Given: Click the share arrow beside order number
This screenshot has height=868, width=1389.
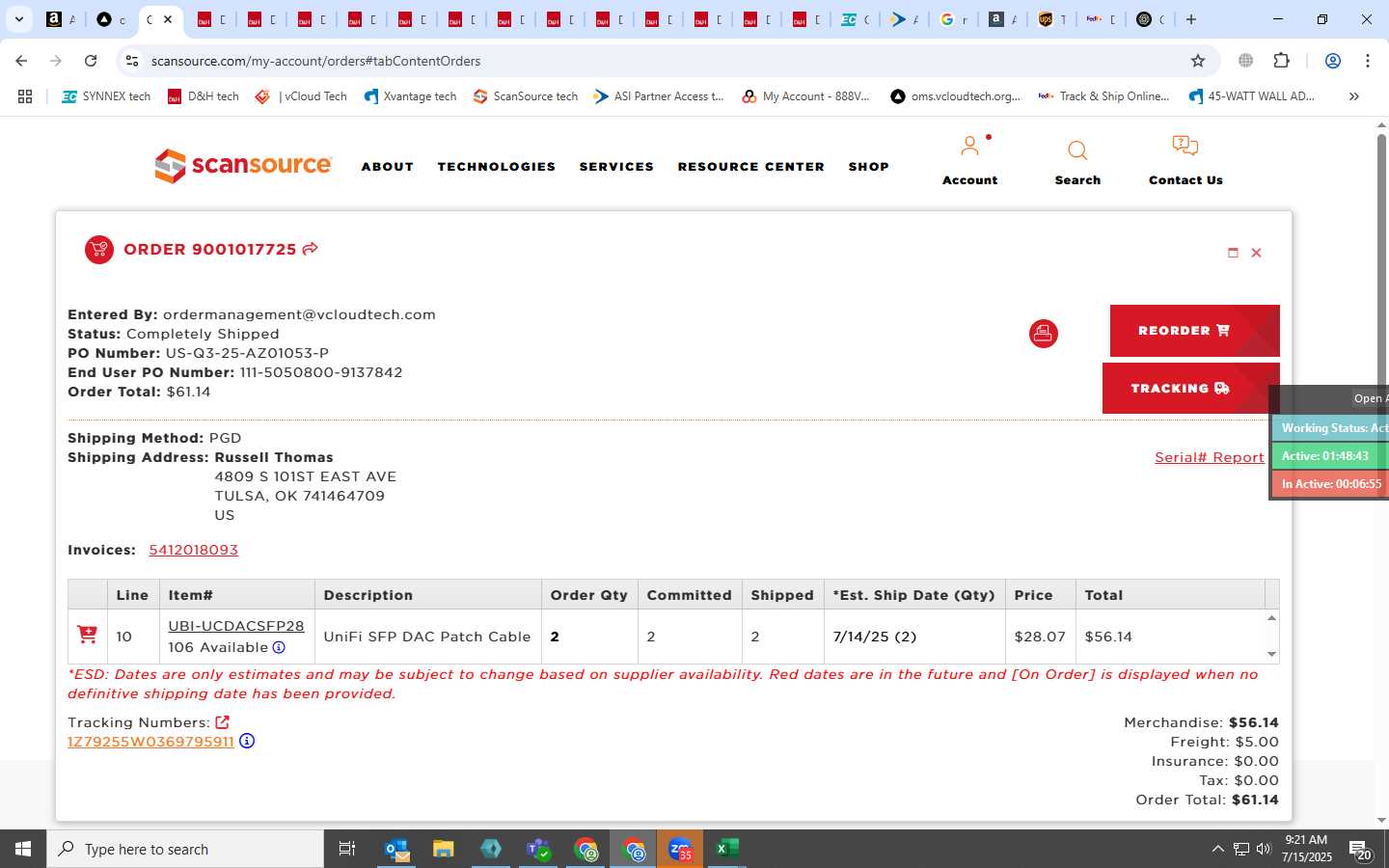Looking at the screenshot, I should [311, 249].
